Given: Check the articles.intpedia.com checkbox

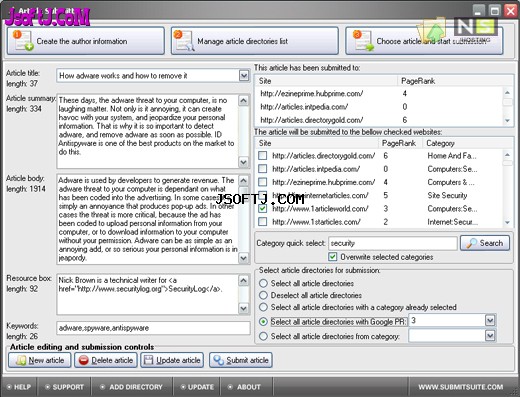Looking at the screenshot, I should [263, 169].
